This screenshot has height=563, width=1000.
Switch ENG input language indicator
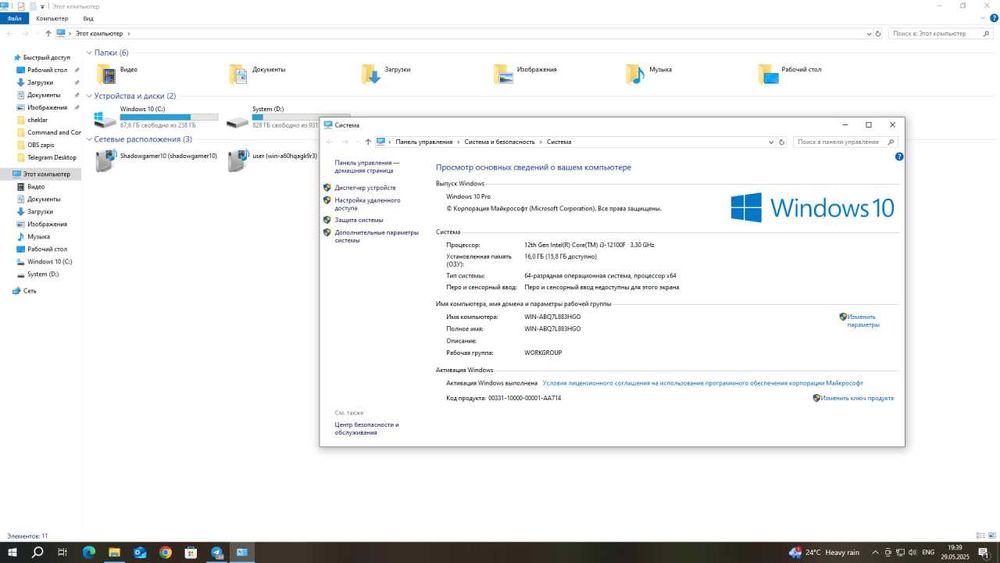click(x=928, y=552)
